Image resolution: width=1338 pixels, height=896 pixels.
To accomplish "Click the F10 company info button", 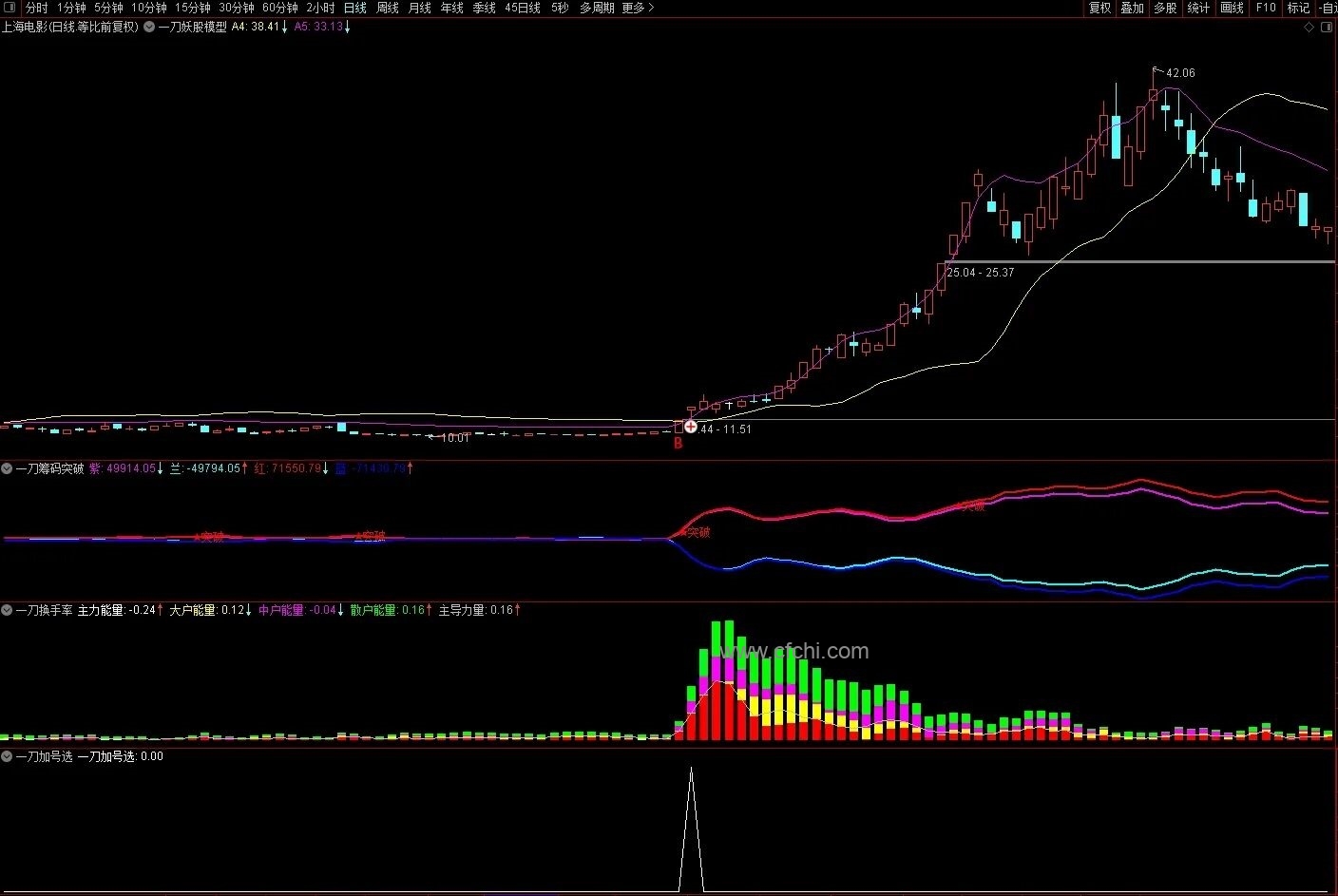I will (x=1266, y=8).
